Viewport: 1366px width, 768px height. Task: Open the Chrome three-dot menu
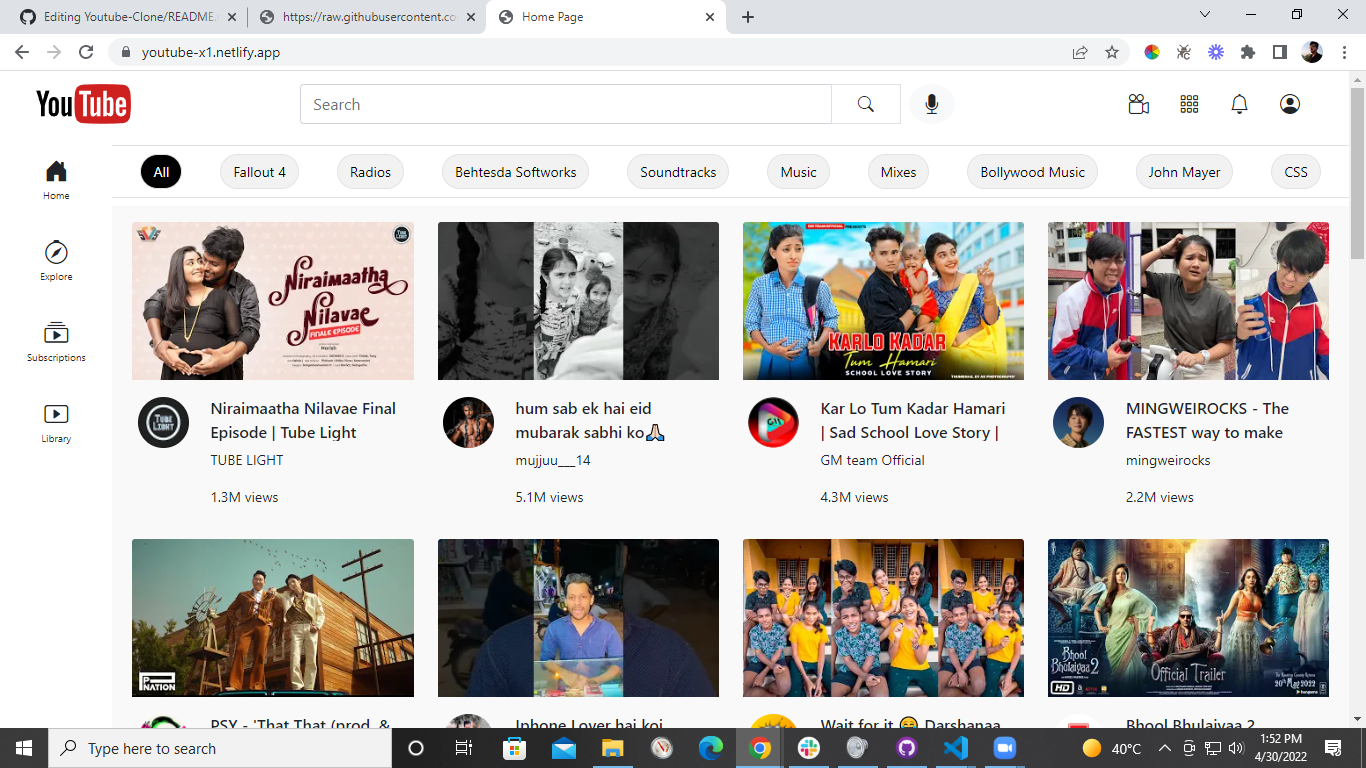(1345, 51)
